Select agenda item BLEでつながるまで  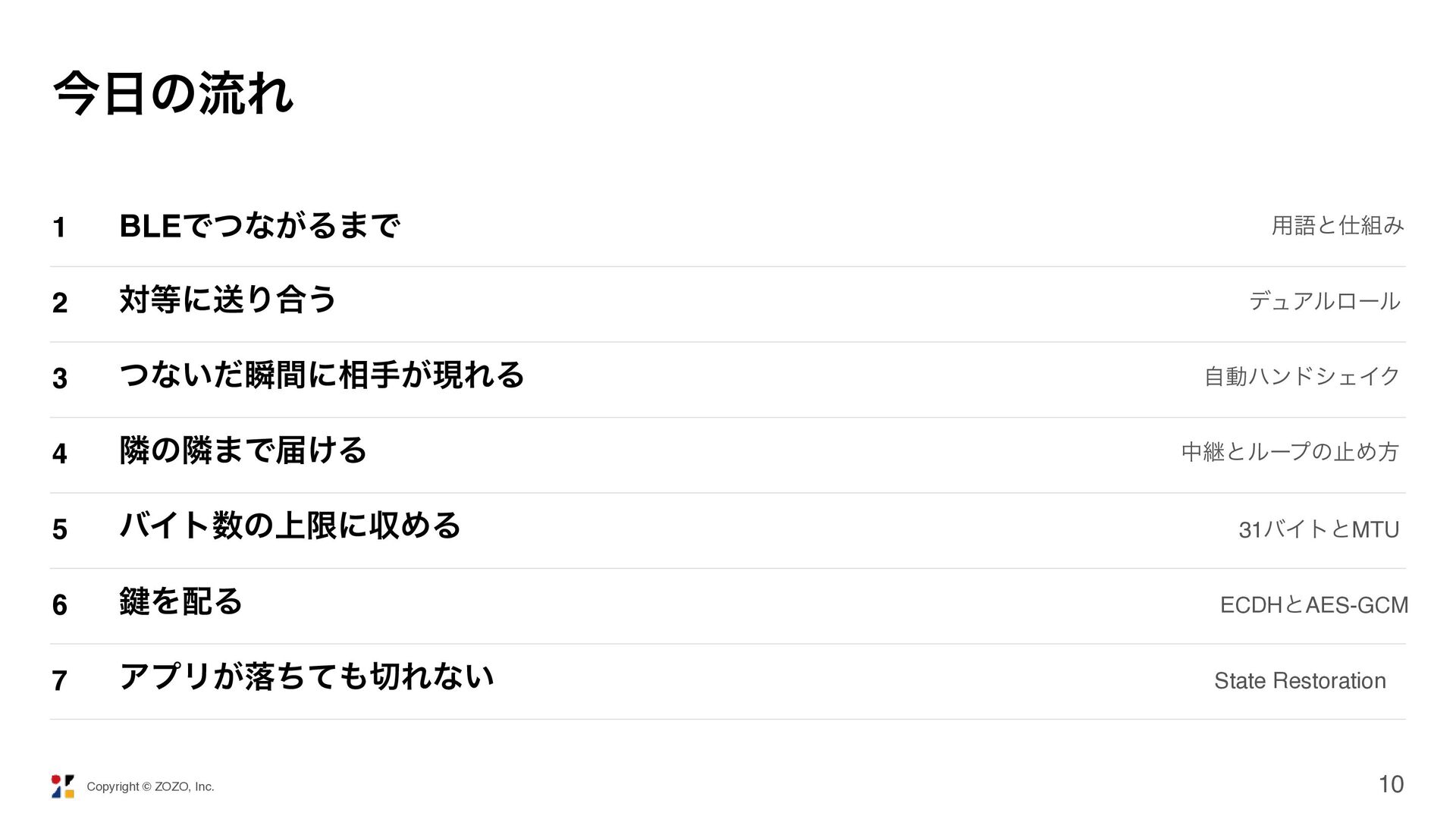[x=260, y=225]
